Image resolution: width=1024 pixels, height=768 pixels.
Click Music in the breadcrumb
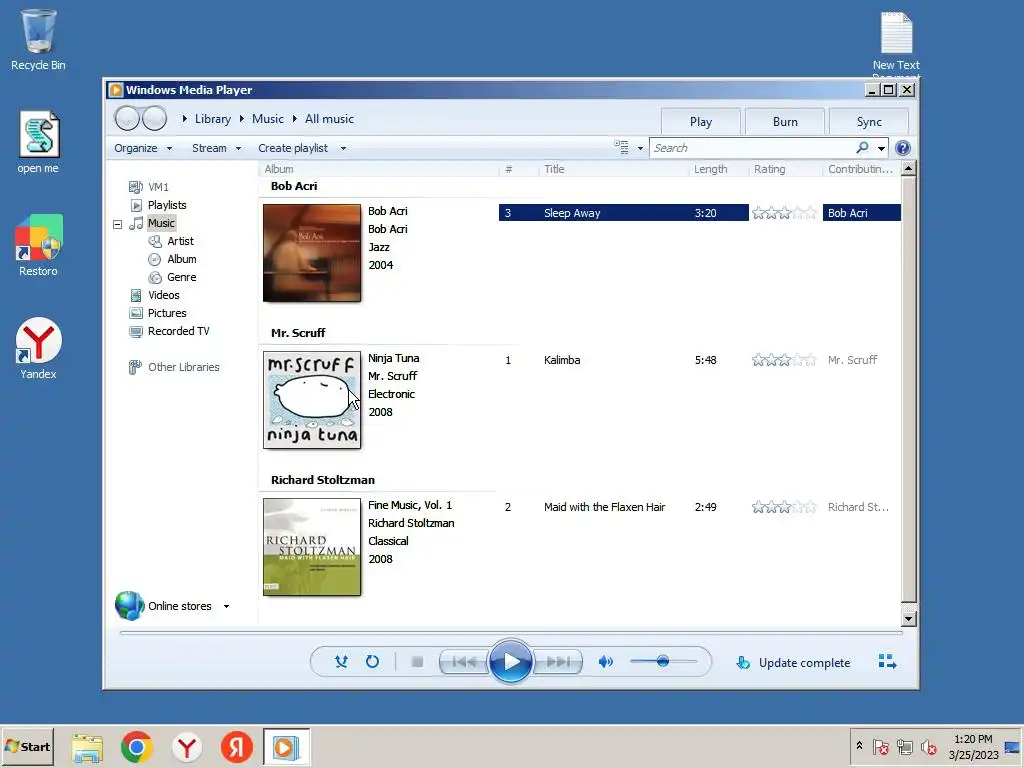(268, 119)
